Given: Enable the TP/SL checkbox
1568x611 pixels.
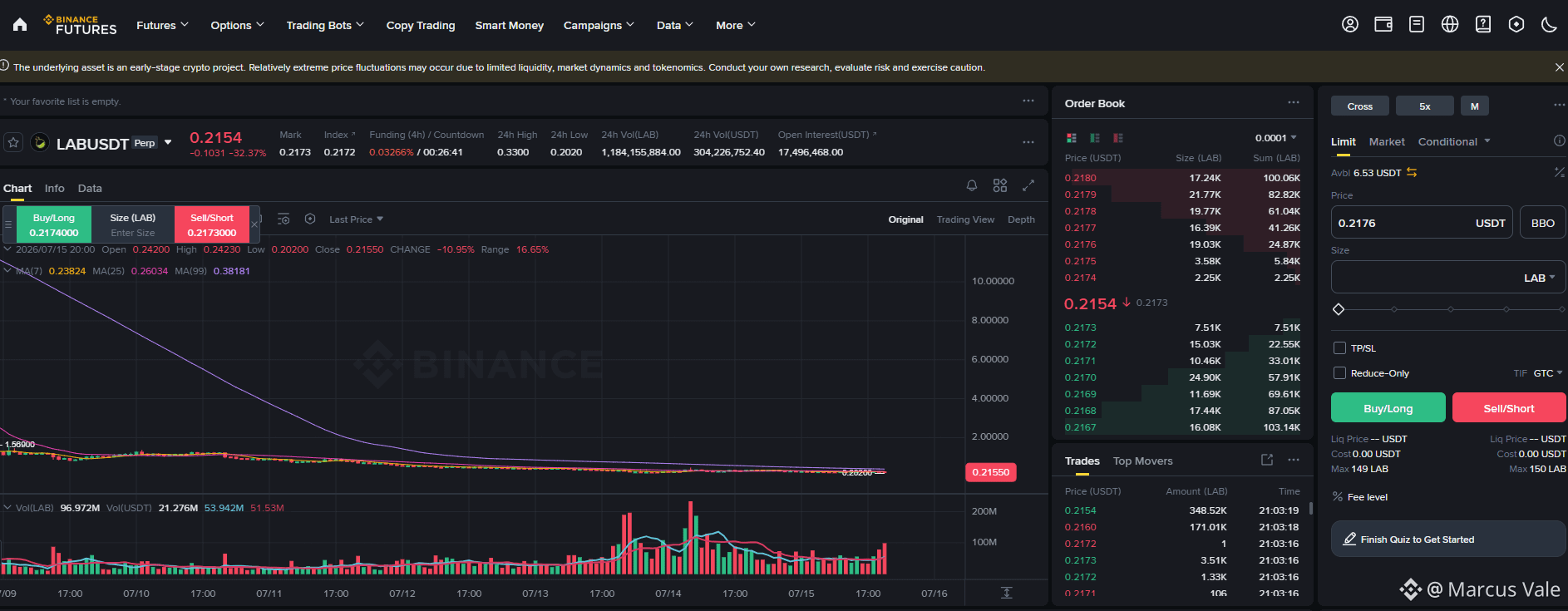Looking at the screenshot, I should coord(1339,348).
